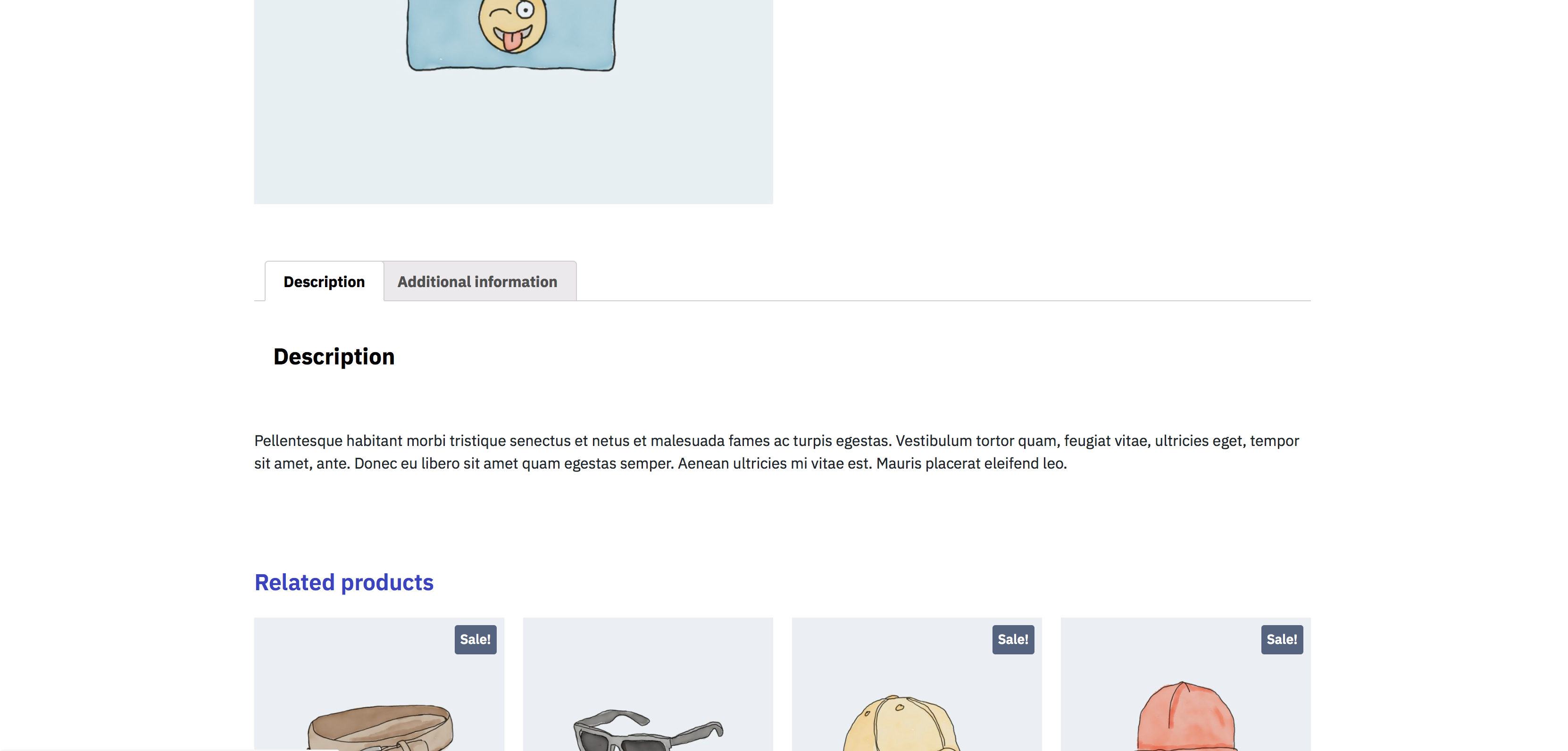1568x751 pixels.
Task: Click the winking emoji face on the pillow
Action: 512,25
